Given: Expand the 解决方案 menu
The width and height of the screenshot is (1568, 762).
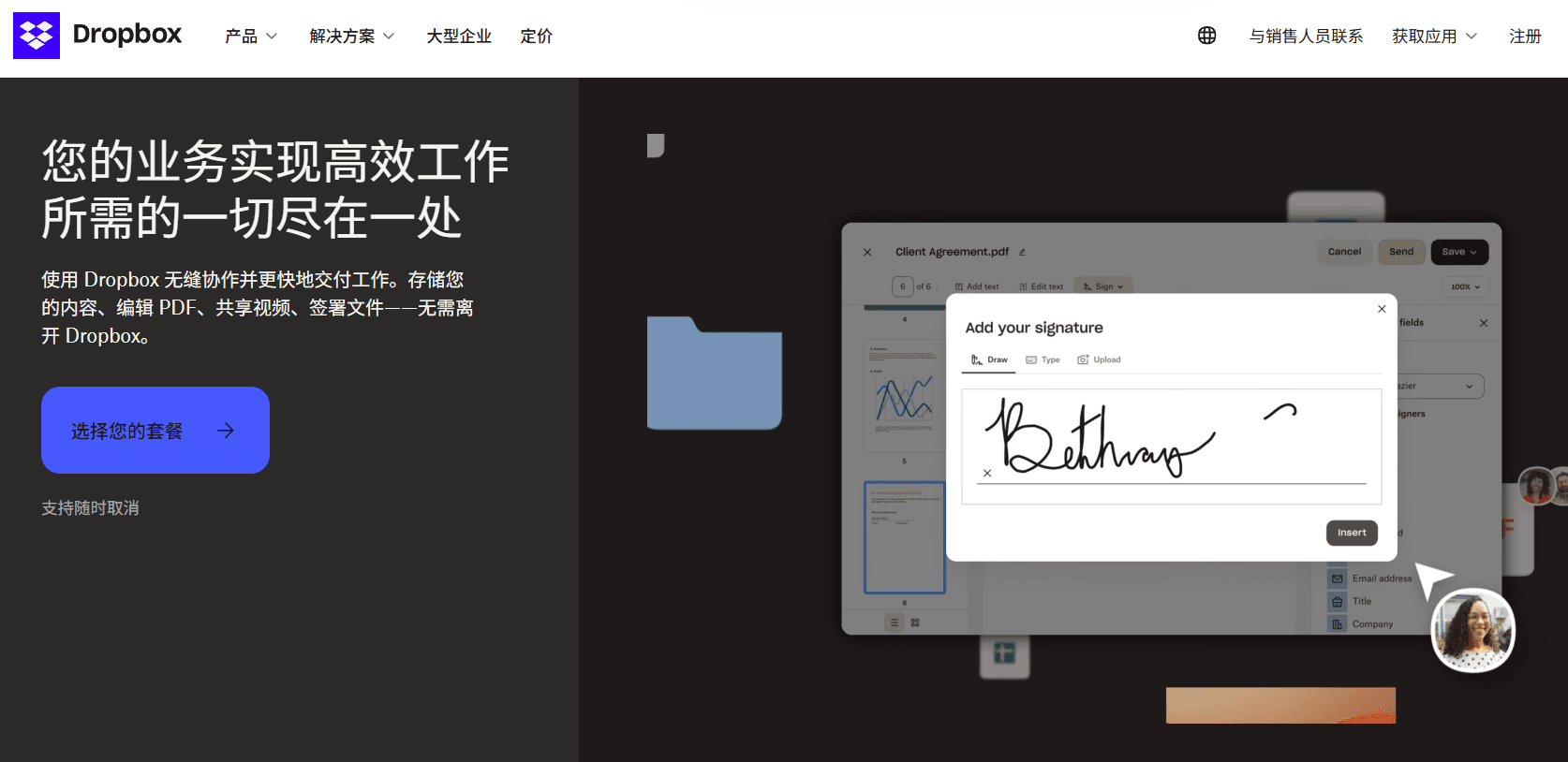Looking at the screenshot, I should [352, 37].
